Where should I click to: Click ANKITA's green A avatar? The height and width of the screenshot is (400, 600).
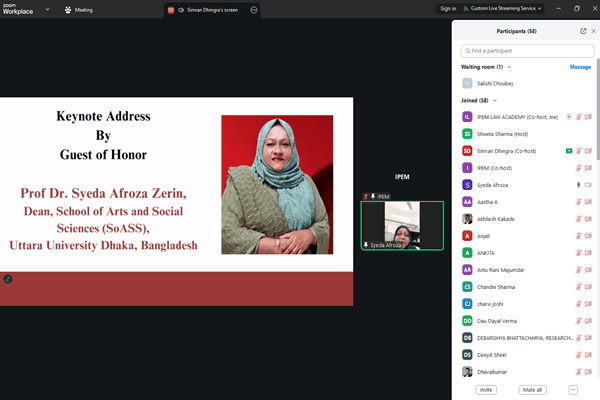(467, 253)
